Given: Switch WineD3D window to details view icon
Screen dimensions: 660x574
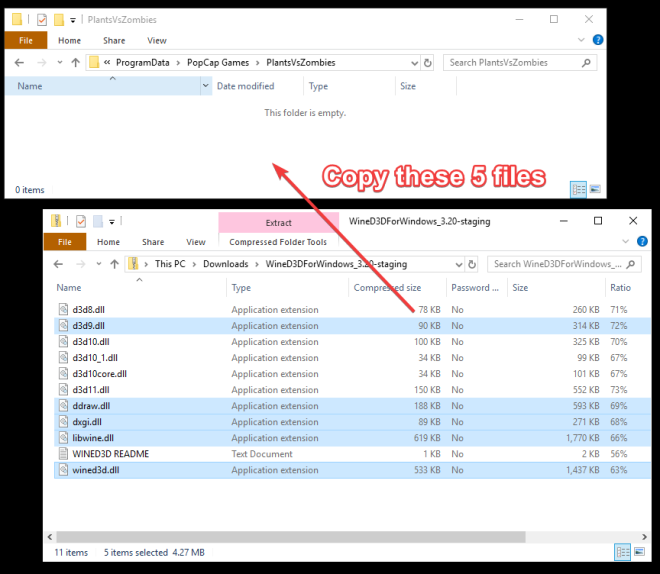Looking at the screenshot, I should 623,552.
